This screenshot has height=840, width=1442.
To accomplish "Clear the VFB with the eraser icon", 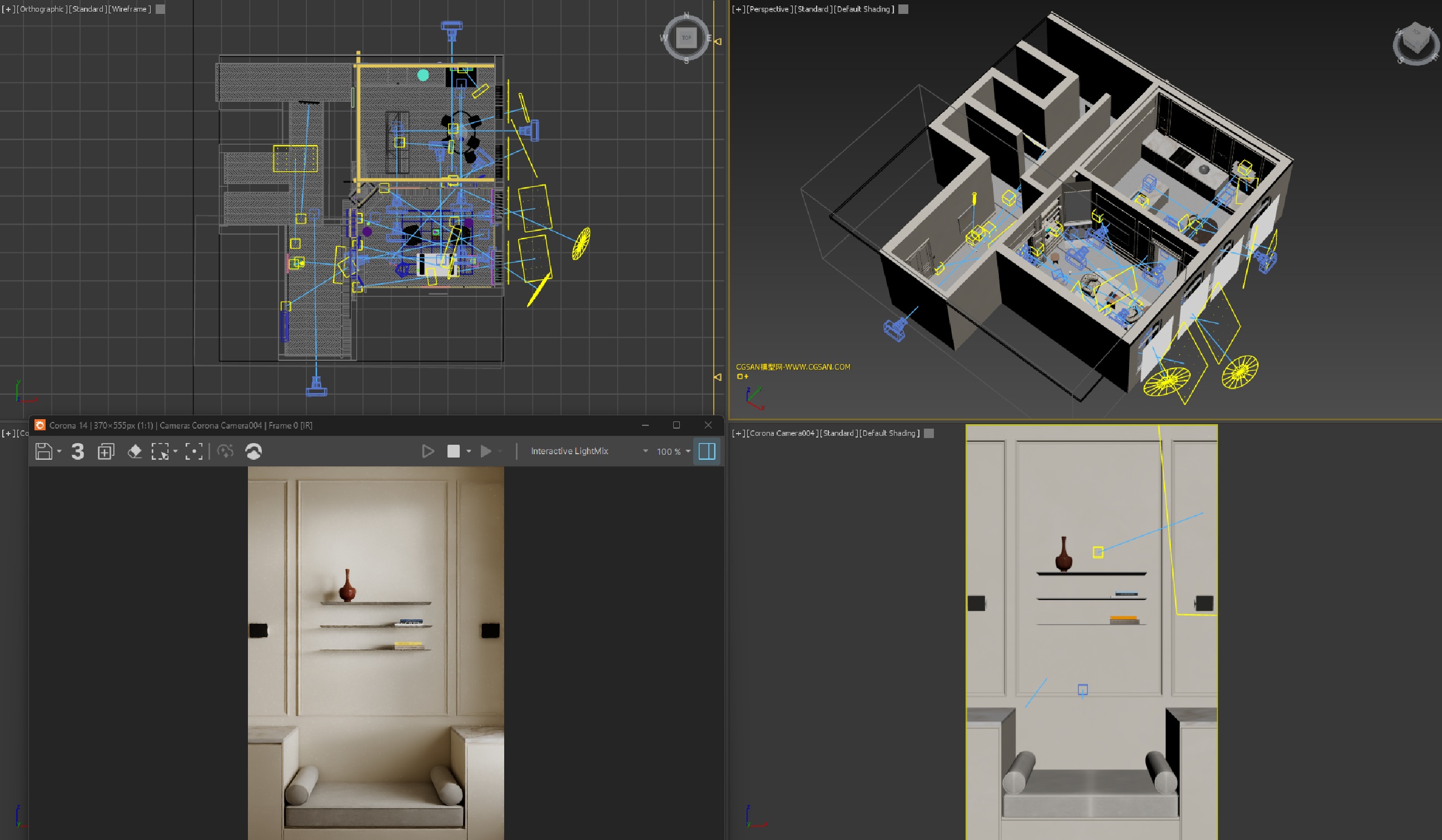I will pyautogui.click(x=135, y=451).
